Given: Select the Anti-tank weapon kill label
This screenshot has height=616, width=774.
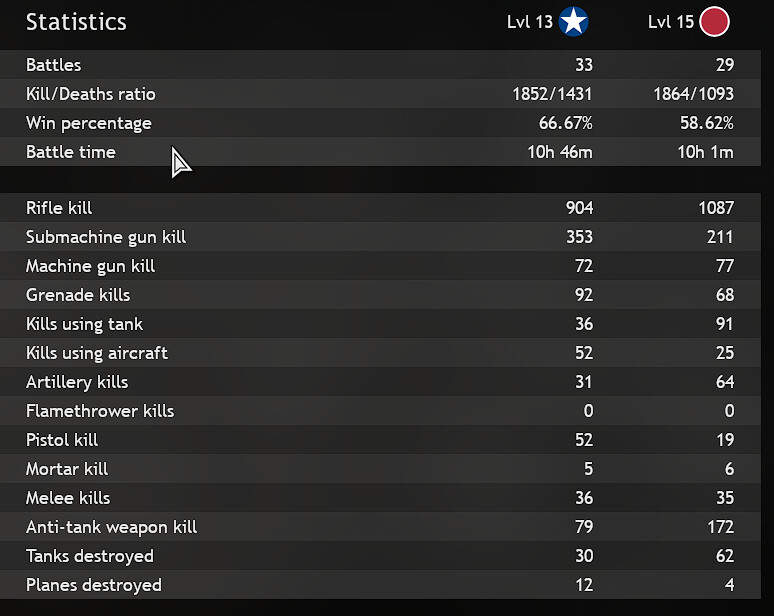Looking at the screenshot, I should coord(112,527).
